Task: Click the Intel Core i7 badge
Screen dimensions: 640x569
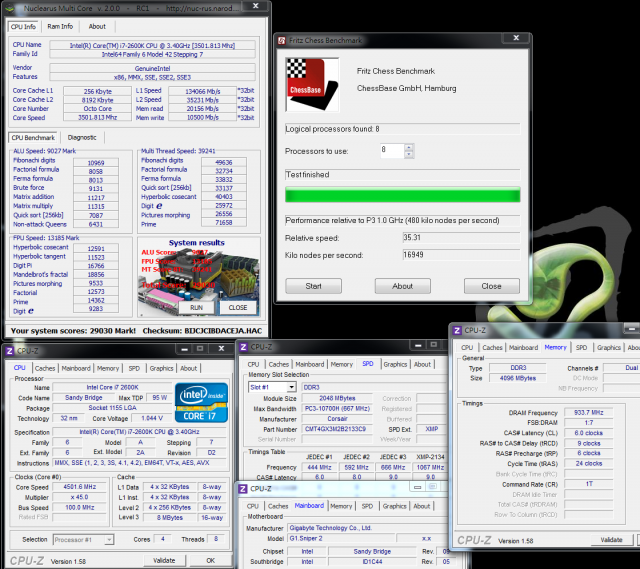Action: (x=201, y=402)
